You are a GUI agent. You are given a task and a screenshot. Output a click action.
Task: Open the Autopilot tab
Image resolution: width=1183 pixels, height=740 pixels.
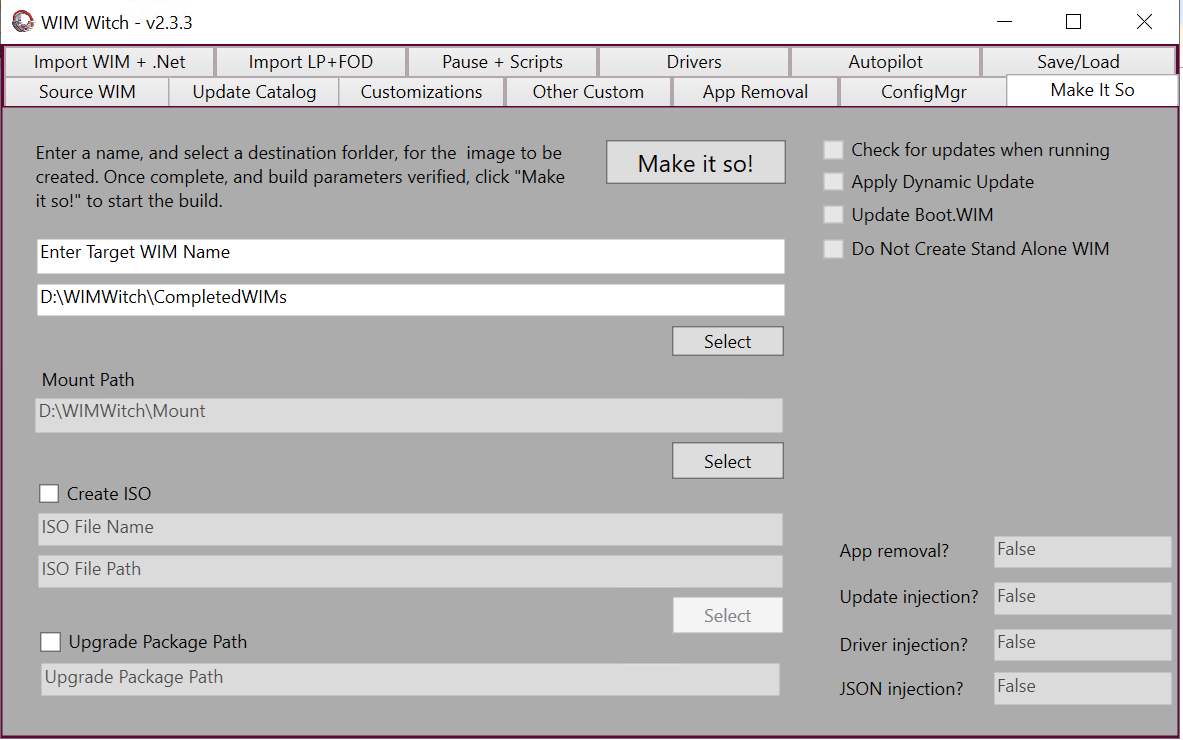(x=885, y=62)
